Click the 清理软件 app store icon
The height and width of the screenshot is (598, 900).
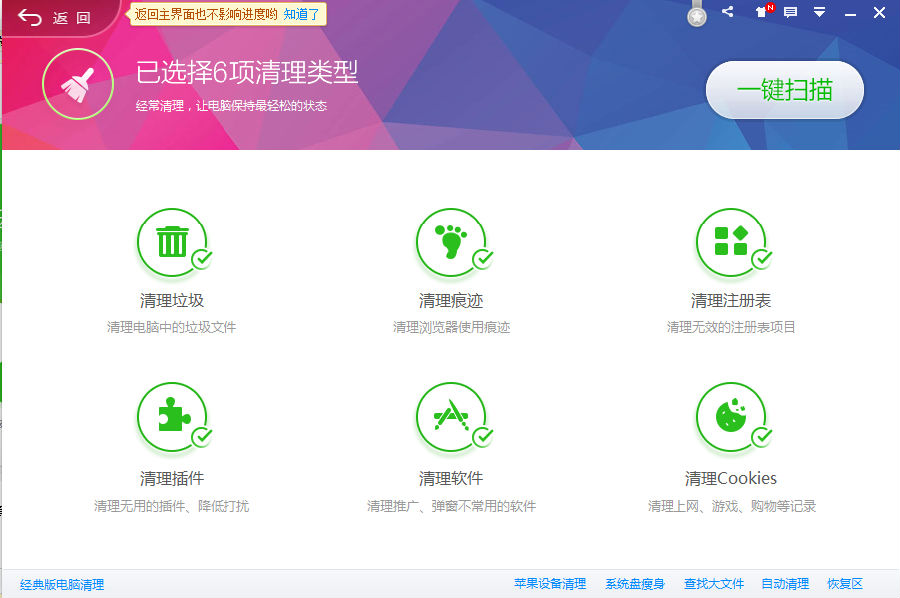tap(451, 417)
